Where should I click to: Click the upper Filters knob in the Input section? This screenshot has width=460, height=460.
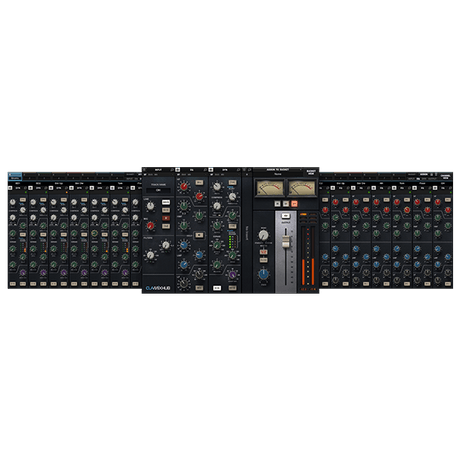point(166,245)
